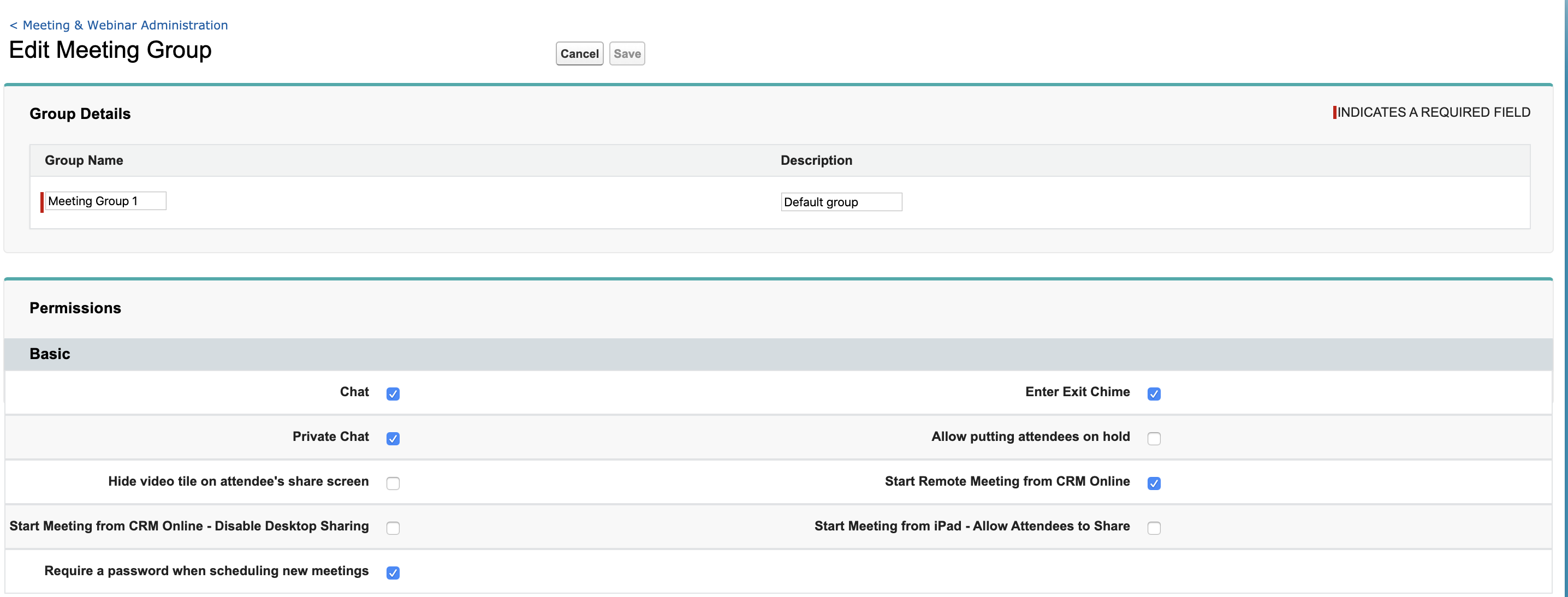Click the Permissions section heading
This screenshot has width=1568, height=597.
[75, 308]
